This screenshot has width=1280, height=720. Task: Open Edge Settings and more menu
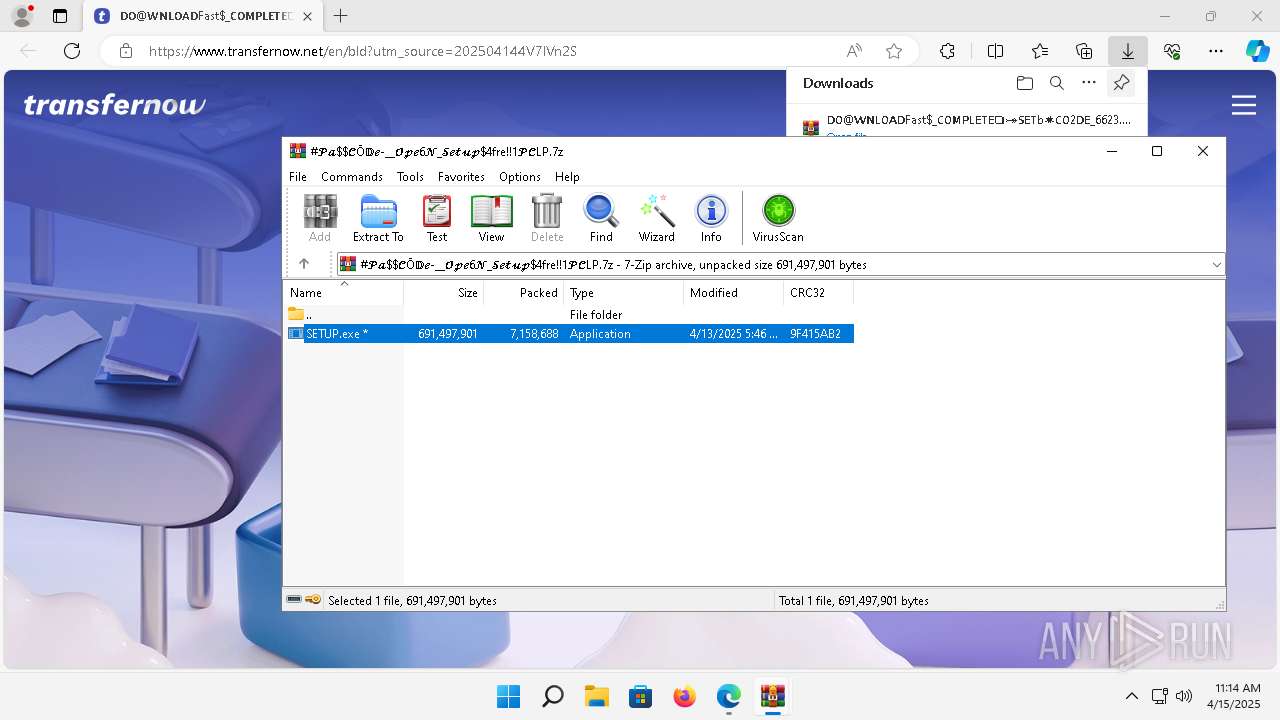1216,51
